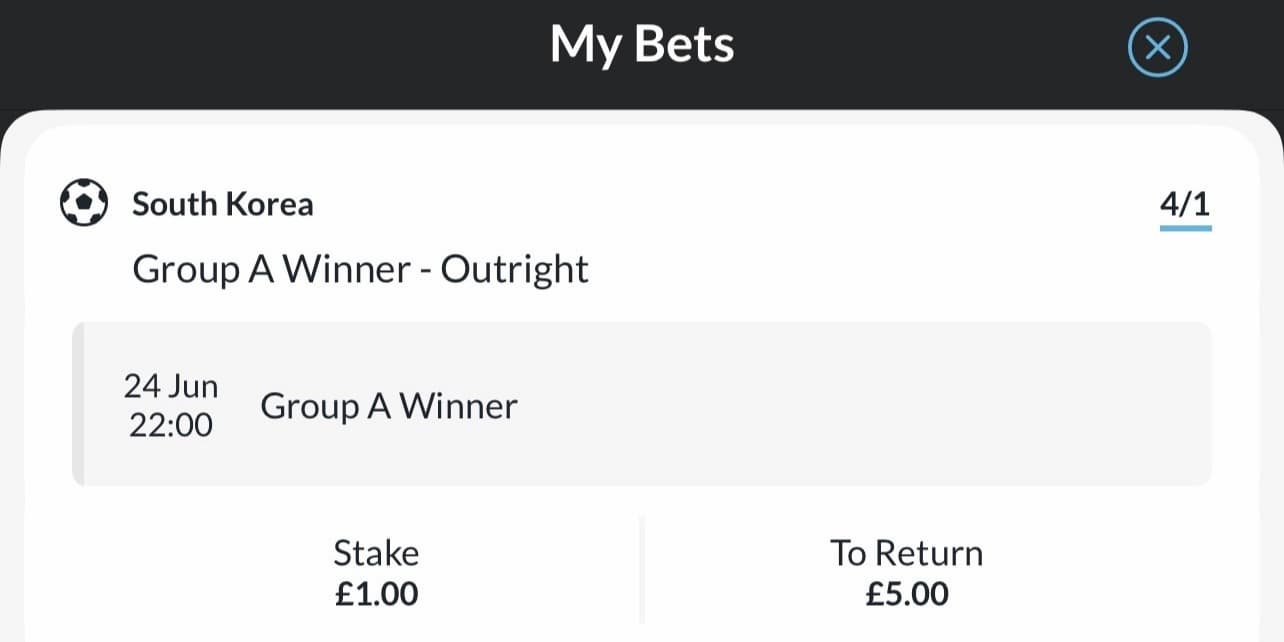The height and width of the screenshot is (642, 1284).
Task: Click the football icon beside South Korea
Action: point(84,203)
